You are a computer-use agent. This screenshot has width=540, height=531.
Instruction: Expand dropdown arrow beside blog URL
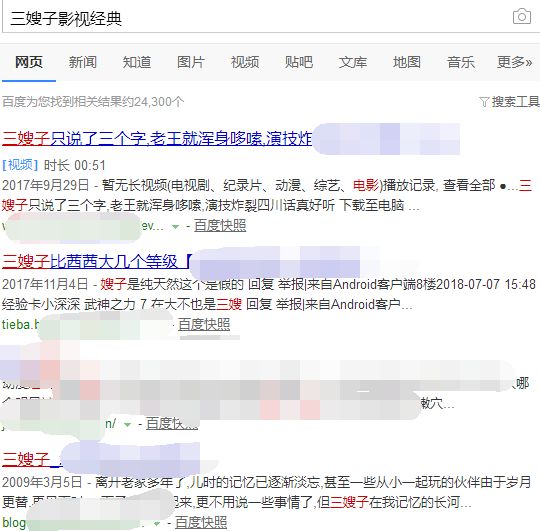click(x=157, y=523)
